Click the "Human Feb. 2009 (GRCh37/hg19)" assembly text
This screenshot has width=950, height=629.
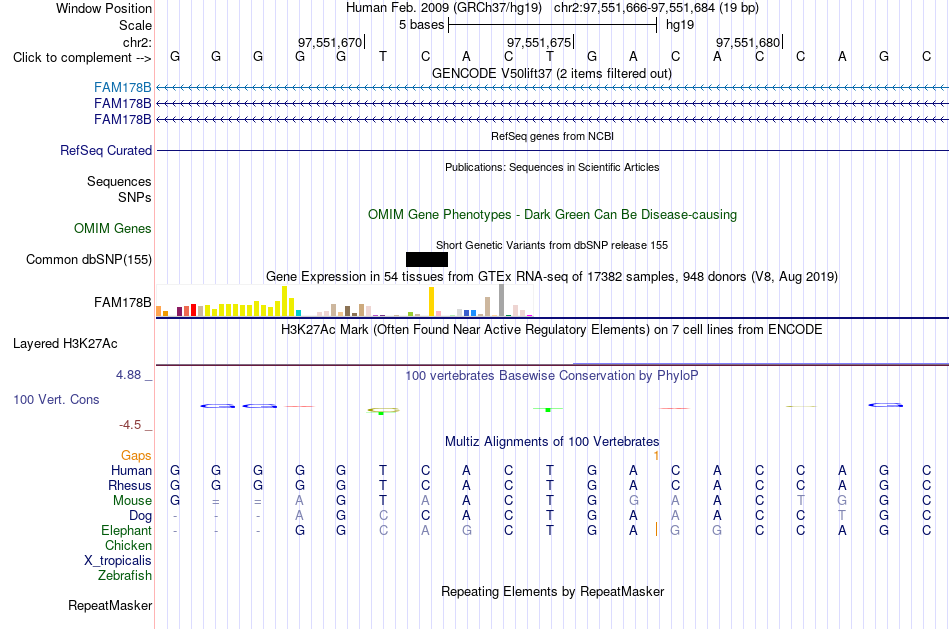(x=443, y=8)
